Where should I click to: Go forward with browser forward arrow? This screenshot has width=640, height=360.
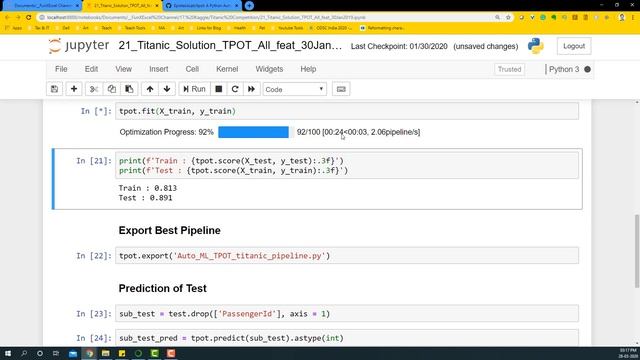coord(18,17)
